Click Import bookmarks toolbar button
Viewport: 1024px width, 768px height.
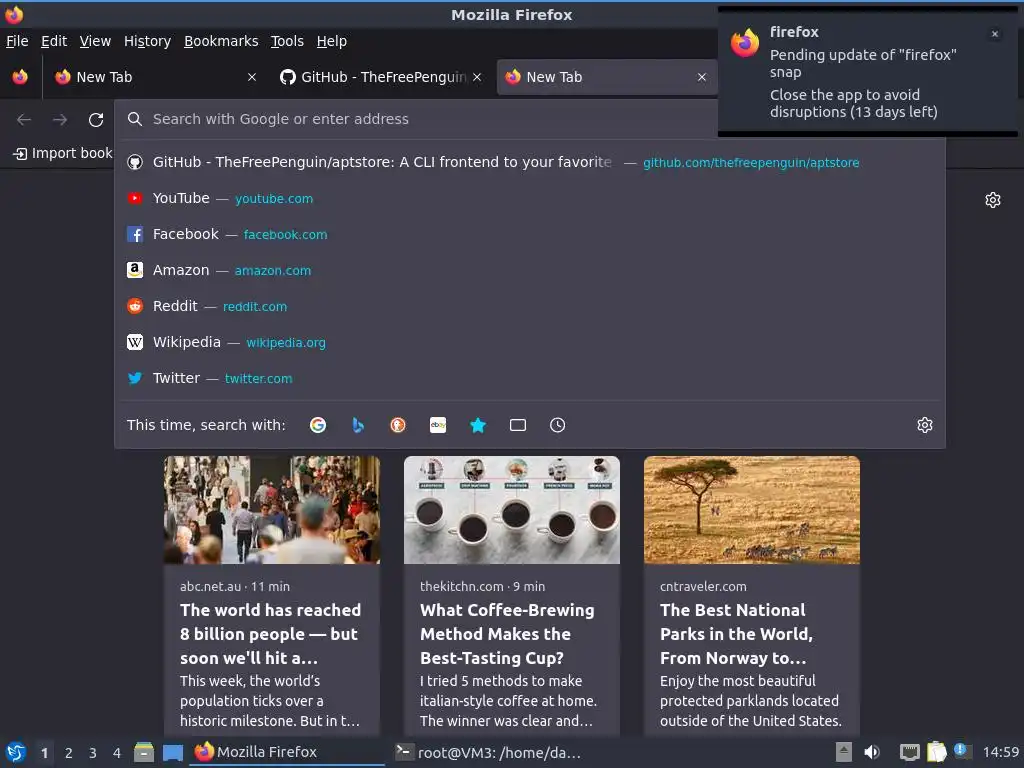pos(62,153)
